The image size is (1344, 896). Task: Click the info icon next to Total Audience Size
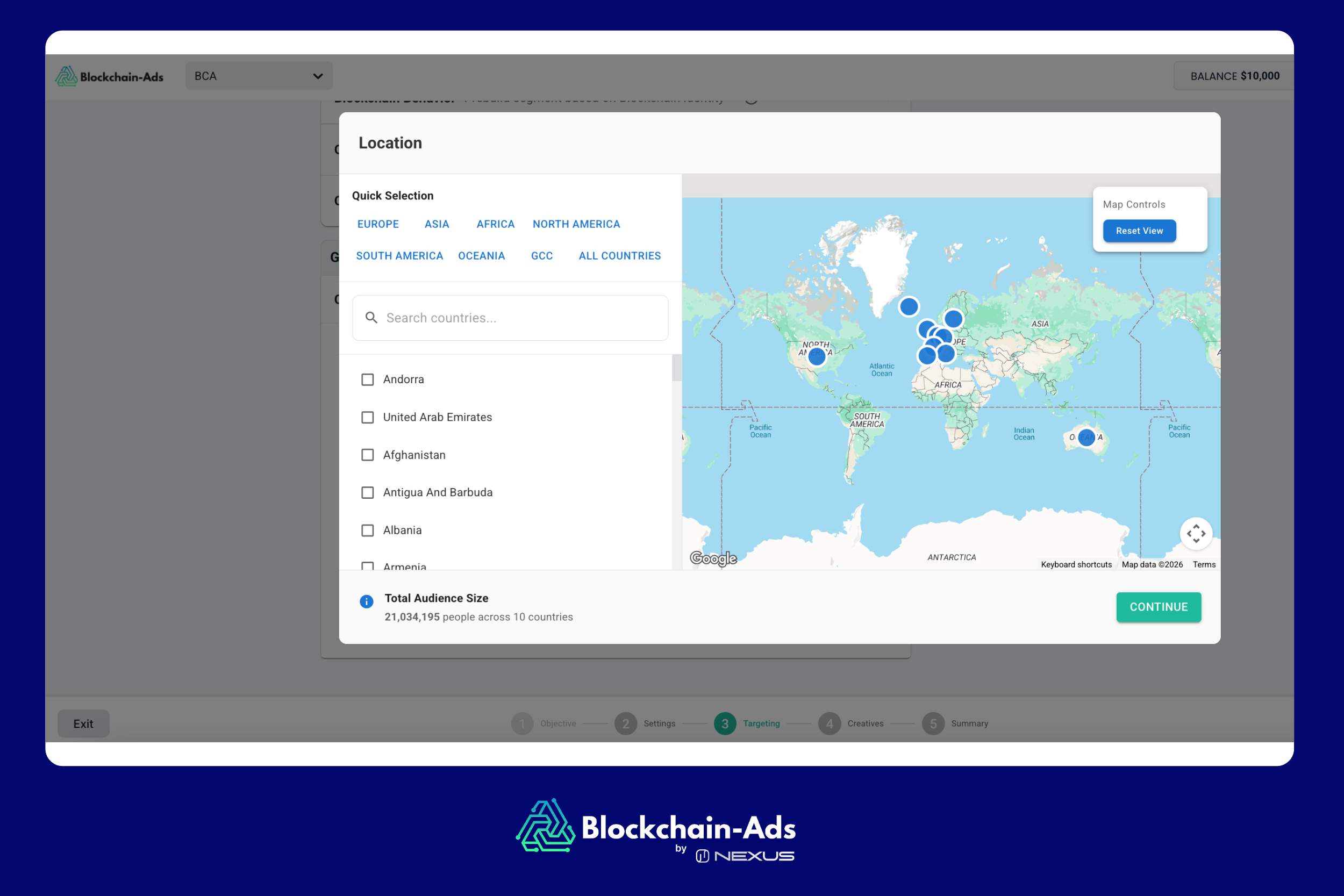[366, 601]
